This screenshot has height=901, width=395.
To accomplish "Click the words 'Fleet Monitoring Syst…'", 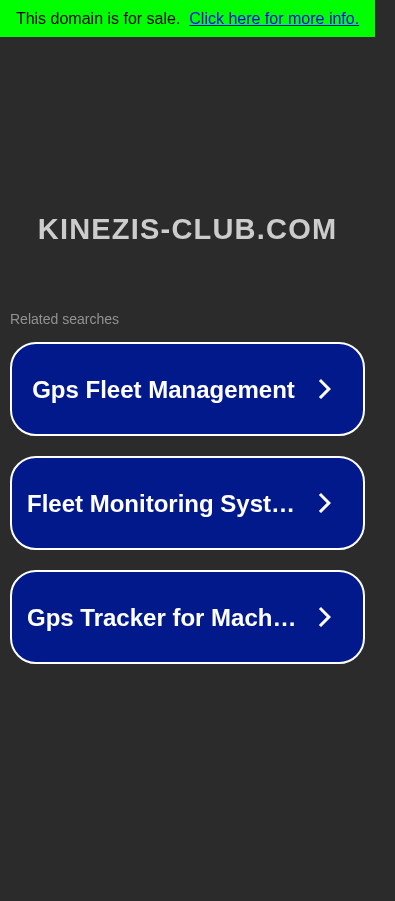I will 161,504.
